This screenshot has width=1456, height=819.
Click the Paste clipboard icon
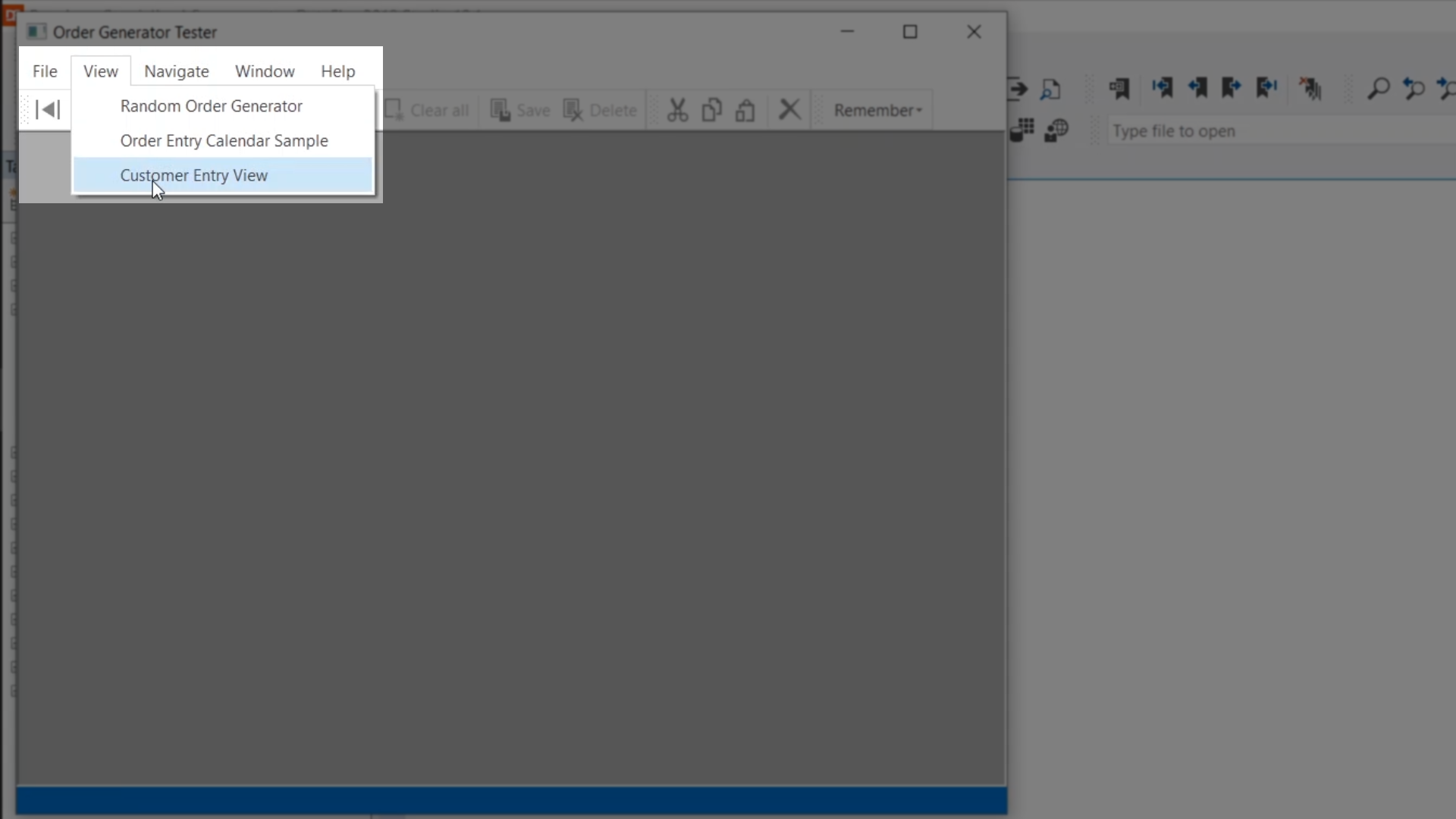click(745, 110)
